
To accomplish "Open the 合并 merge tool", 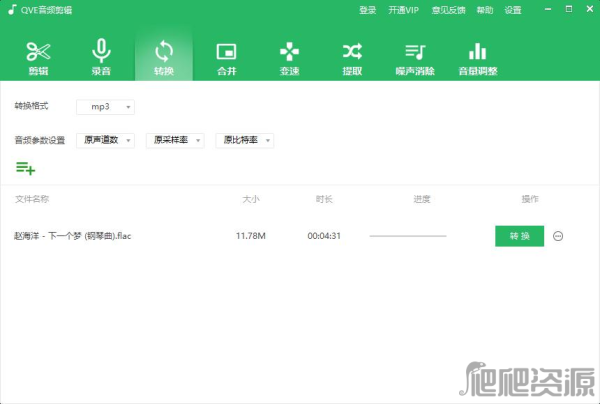I will click(227, 58).
